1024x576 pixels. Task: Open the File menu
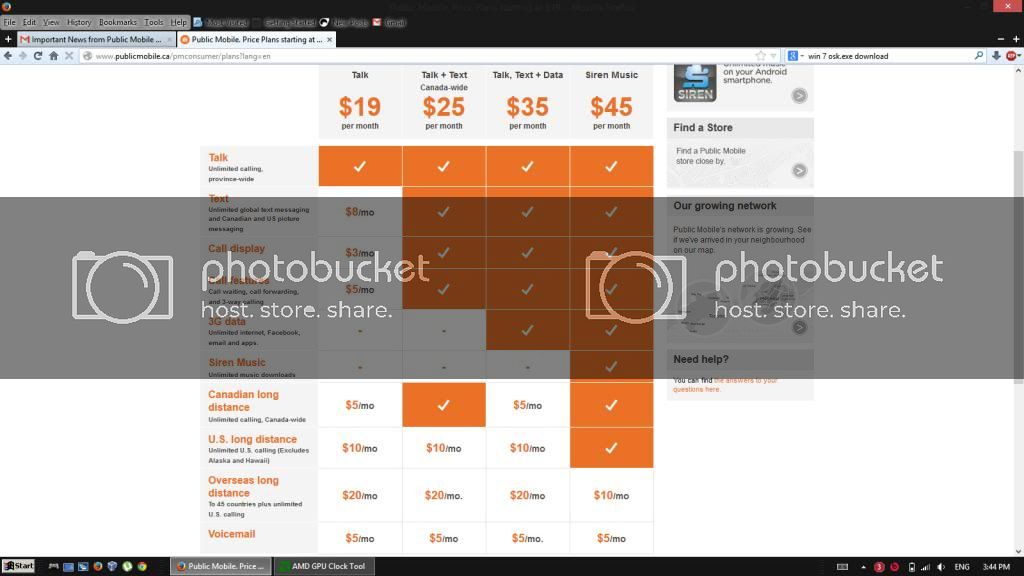10,22
